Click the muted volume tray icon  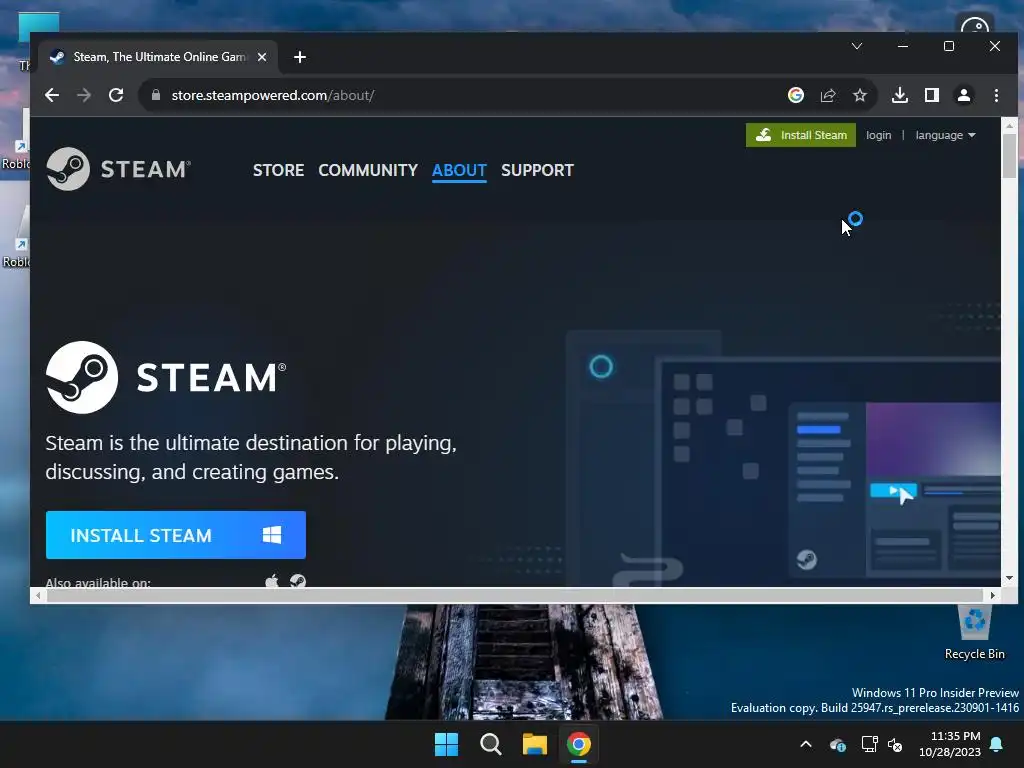coord(895,744)
